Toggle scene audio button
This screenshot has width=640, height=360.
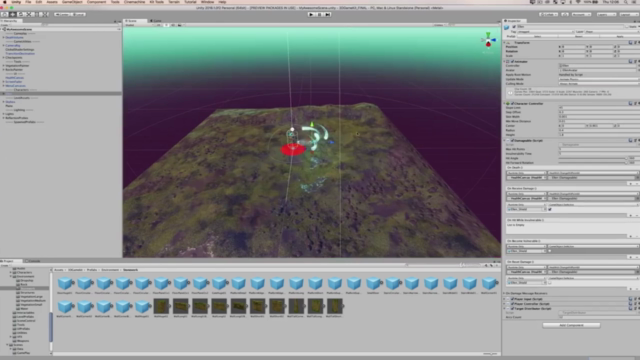click(x=173, y=25)
